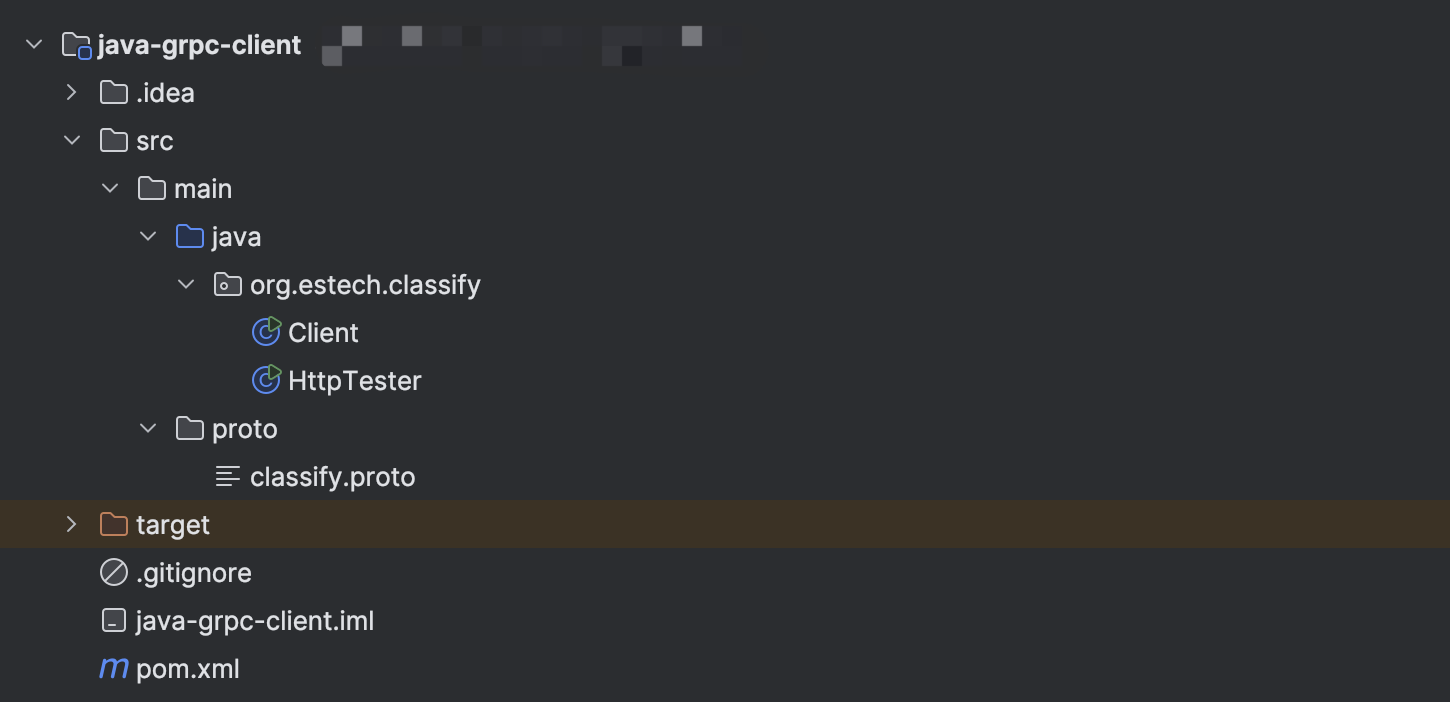The image size is (1450, 702).
Task: Click the java-grpc-client.iml file icon
Action: click(114, 621)
